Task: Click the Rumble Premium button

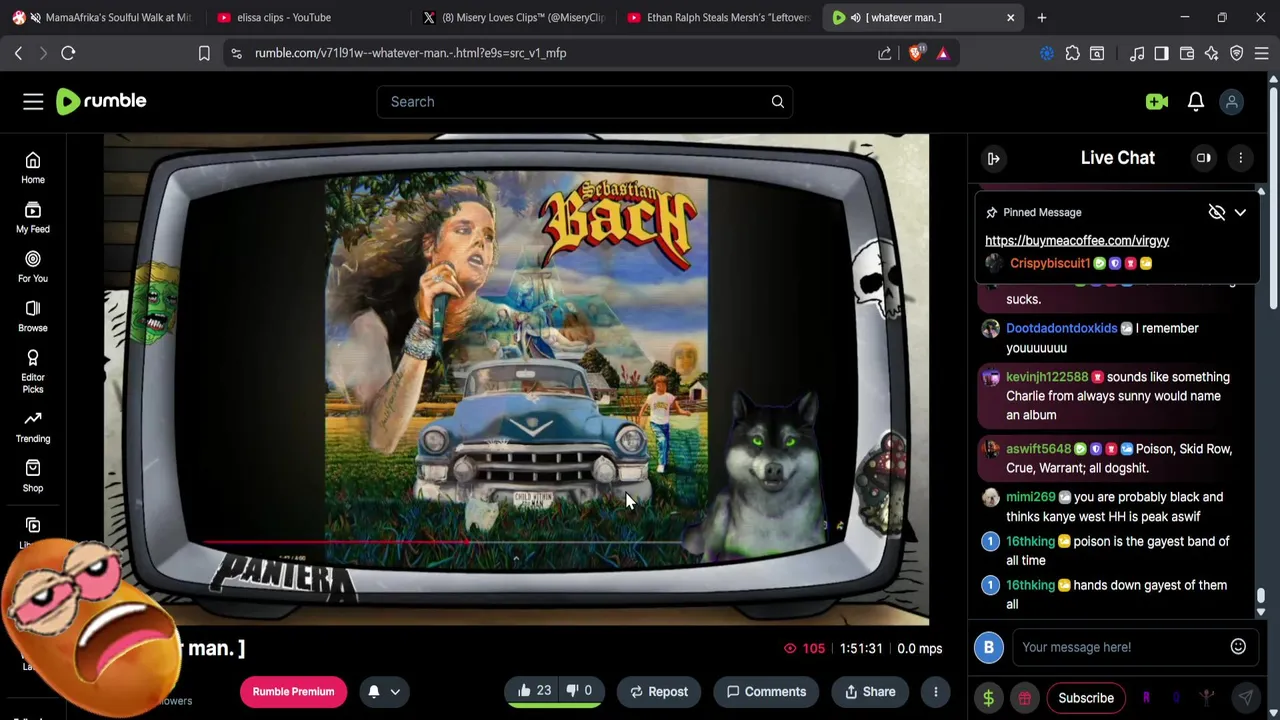Action: point(293,692)
